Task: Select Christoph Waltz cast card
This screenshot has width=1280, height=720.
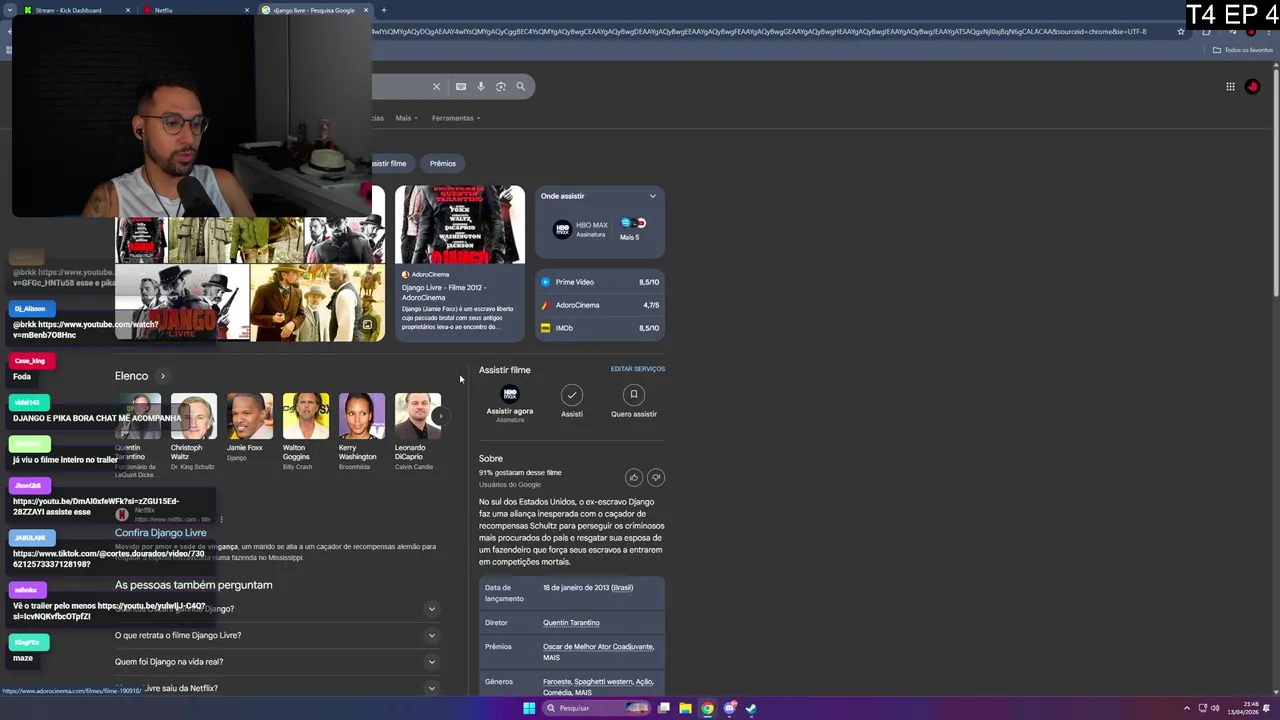Action: point(194,431)
